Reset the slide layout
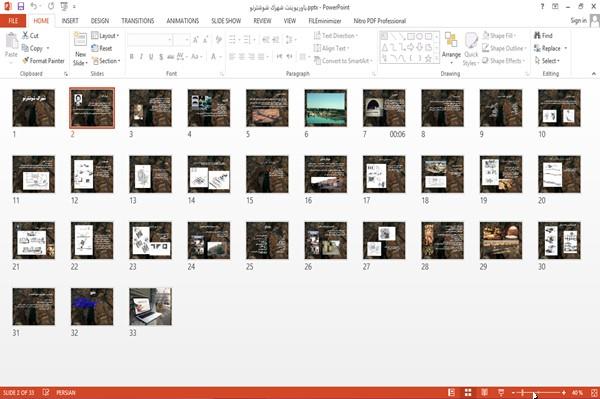Screen dimensions: 600x399 [x=102, y=48]
